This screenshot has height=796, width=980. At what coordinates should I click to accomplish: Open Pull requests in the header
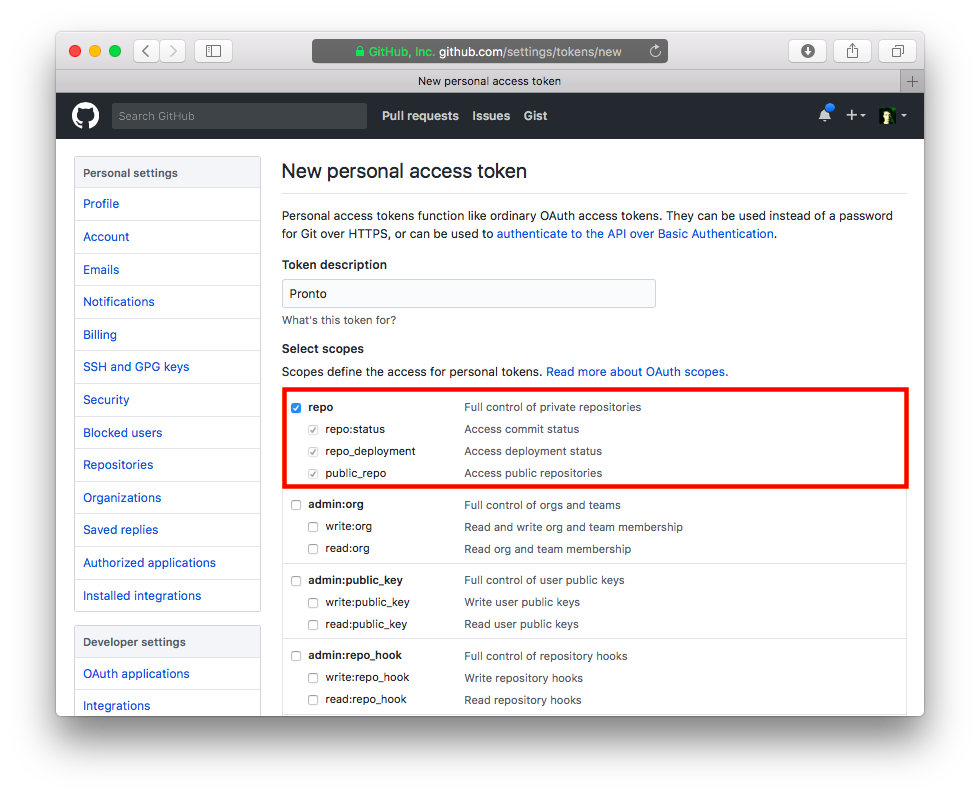pyautogui.click(x=420, y=116)
